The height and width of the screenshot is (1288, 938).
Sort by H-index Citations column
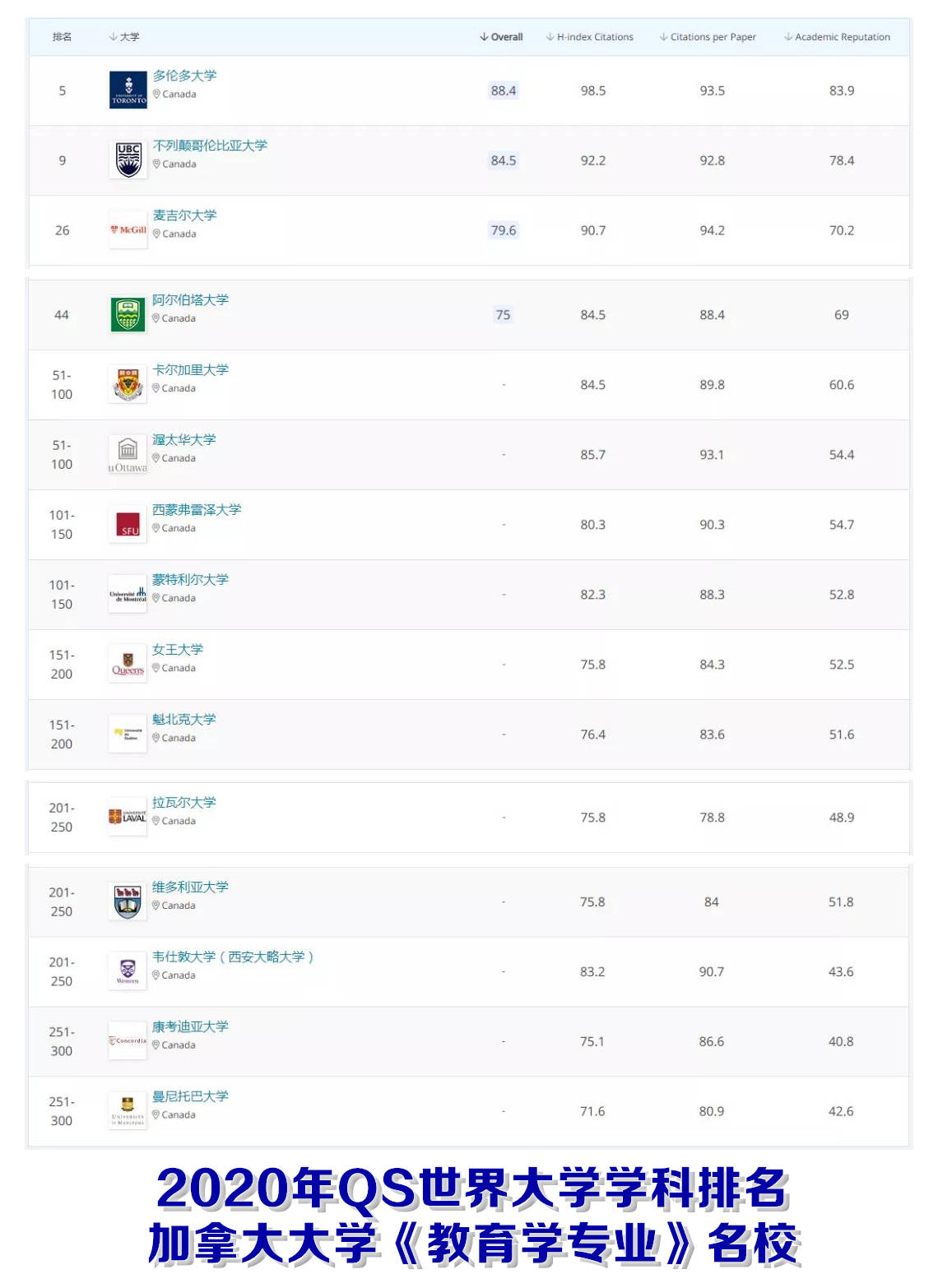(x=590, y=37)
